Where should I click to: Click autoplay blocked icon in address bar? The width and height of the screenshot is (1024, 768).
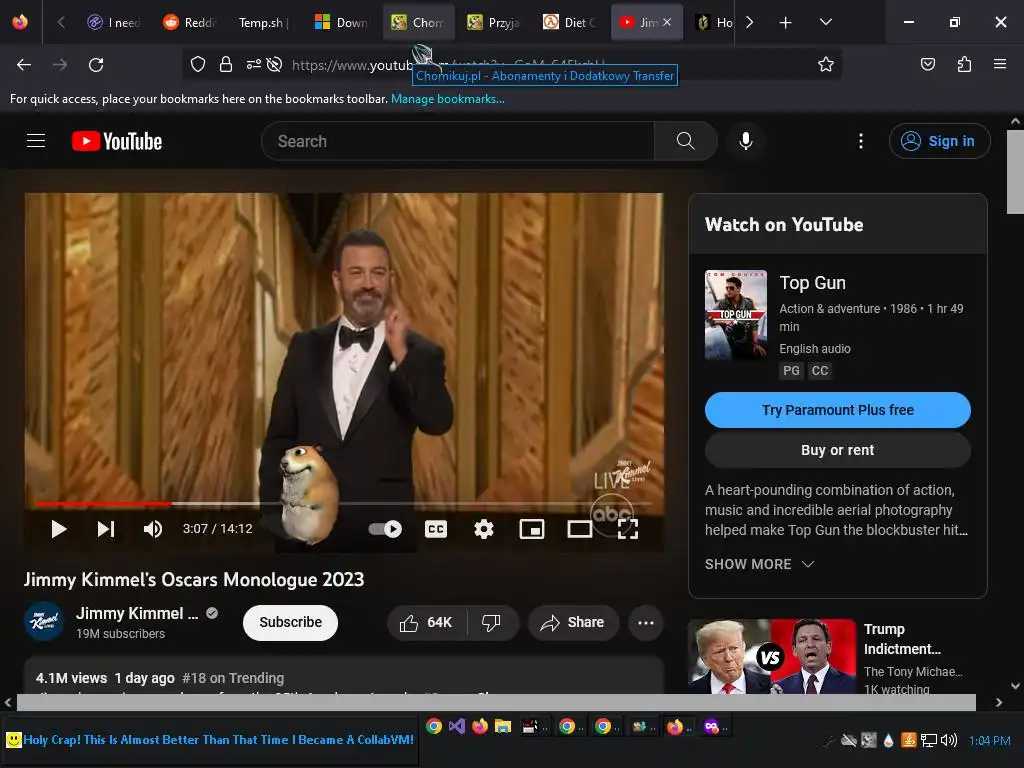point(275,64)
